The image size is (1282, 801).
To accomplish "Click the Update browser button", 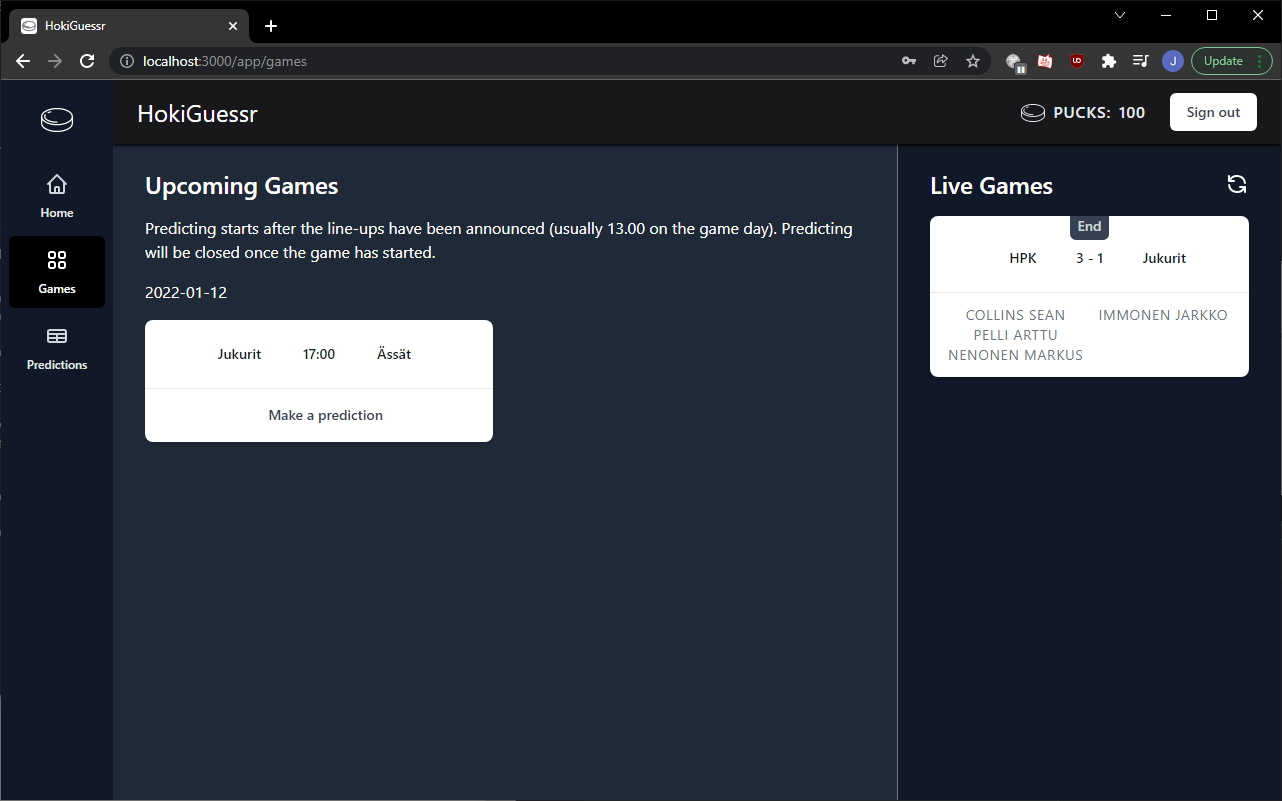I will (1222, 60).
